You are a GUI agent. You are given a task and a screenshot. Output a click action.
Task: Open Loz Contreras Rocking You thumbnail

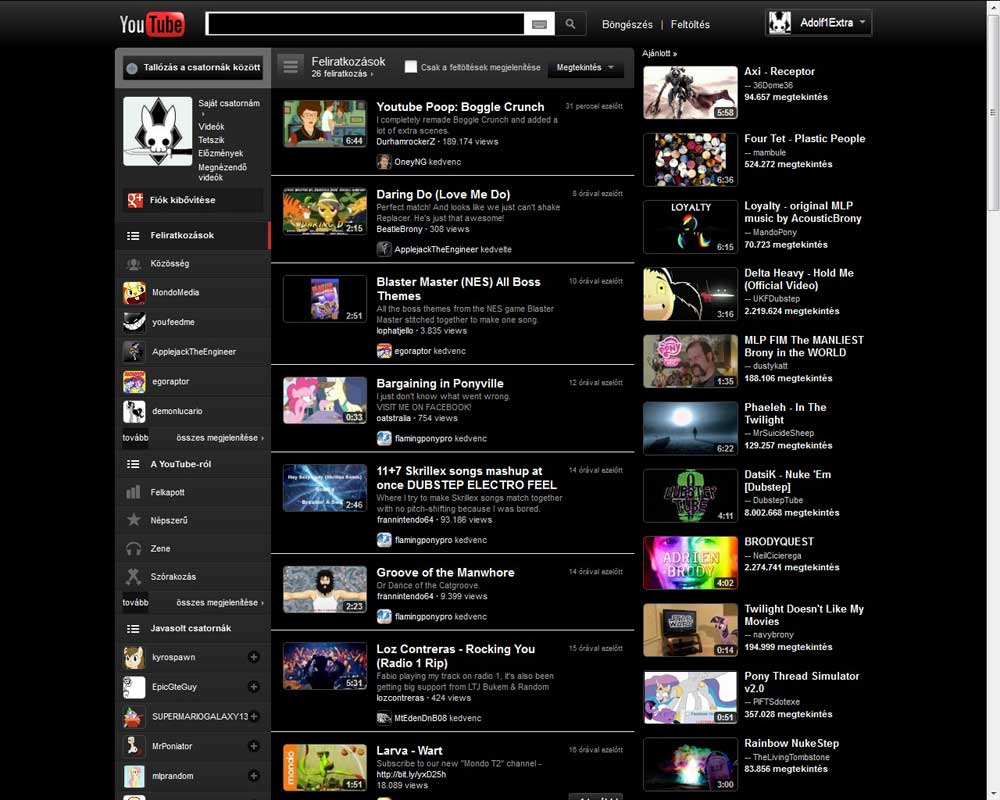click(325, 666)
